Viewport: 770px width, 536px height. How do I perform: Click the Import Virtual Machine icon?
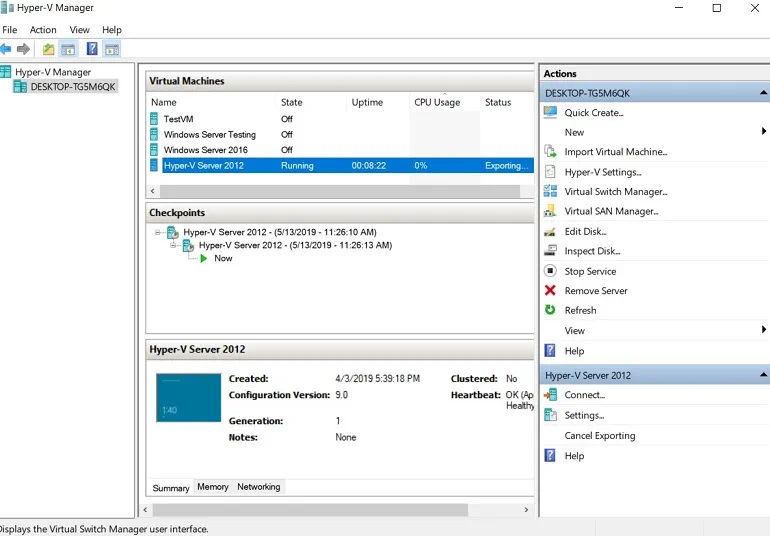(550, 152)
